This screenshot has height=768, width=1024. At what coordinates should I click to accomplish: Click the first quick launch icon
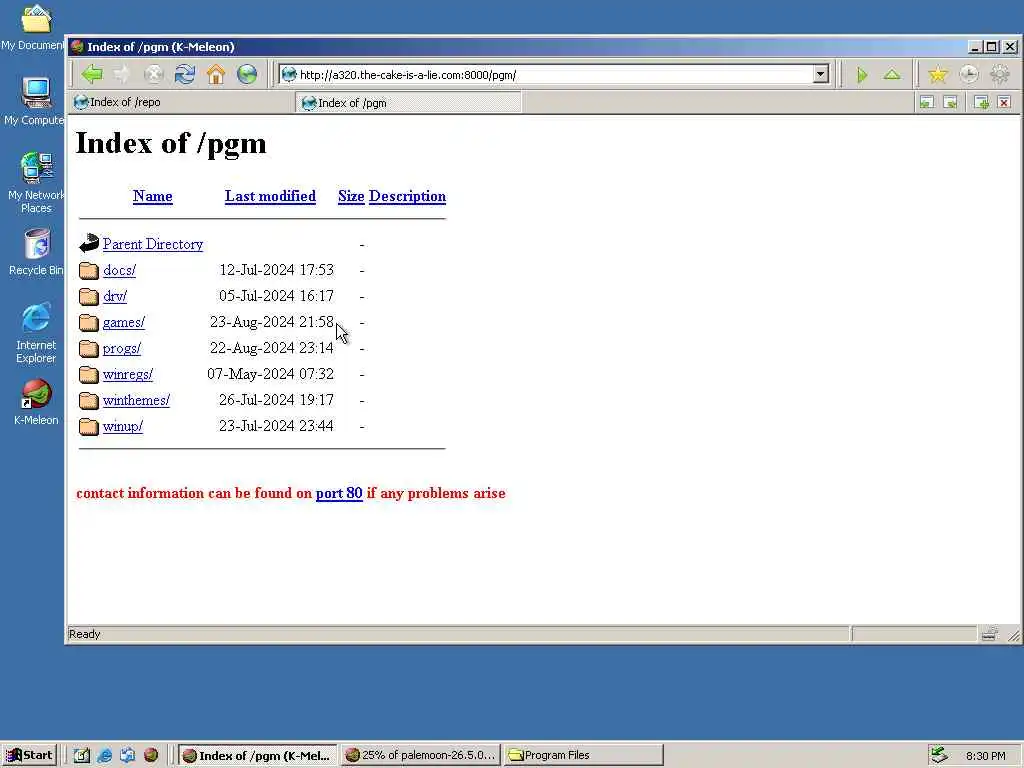point(82,756)
